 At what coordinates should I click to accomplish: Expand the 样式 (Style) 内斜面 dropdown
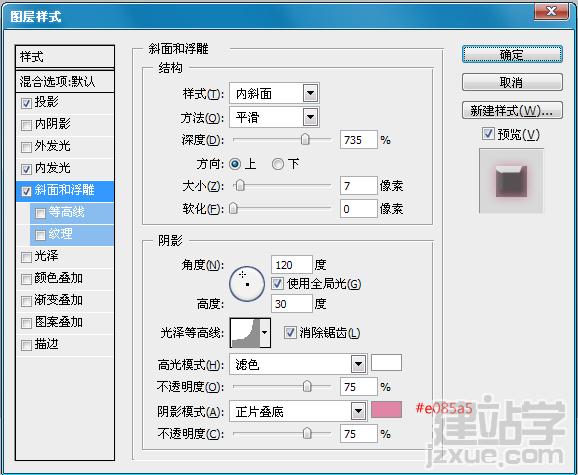click(x=310, y=94)
